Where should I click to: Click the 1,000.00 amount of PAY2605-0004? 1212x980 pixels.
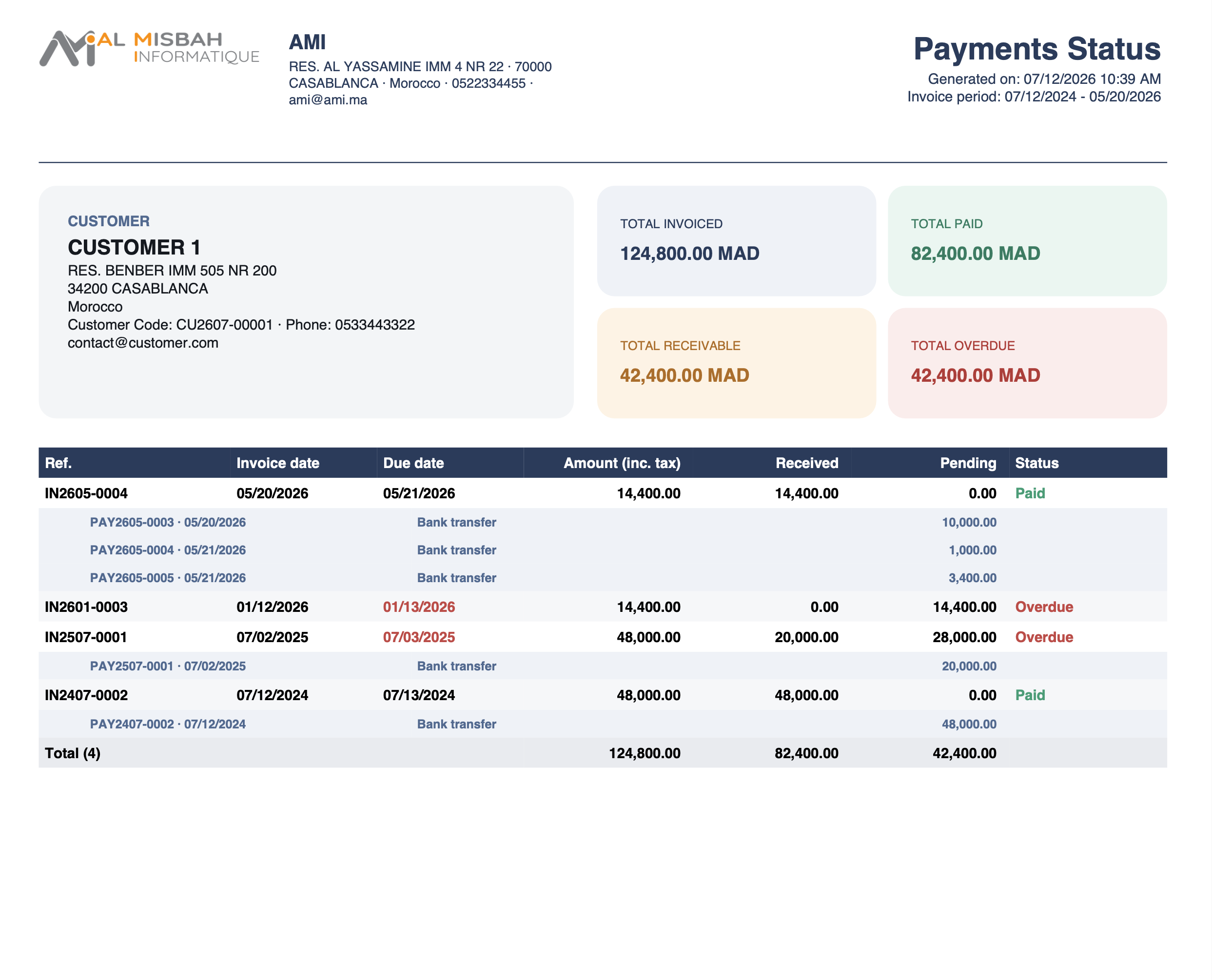pos(972,550)
